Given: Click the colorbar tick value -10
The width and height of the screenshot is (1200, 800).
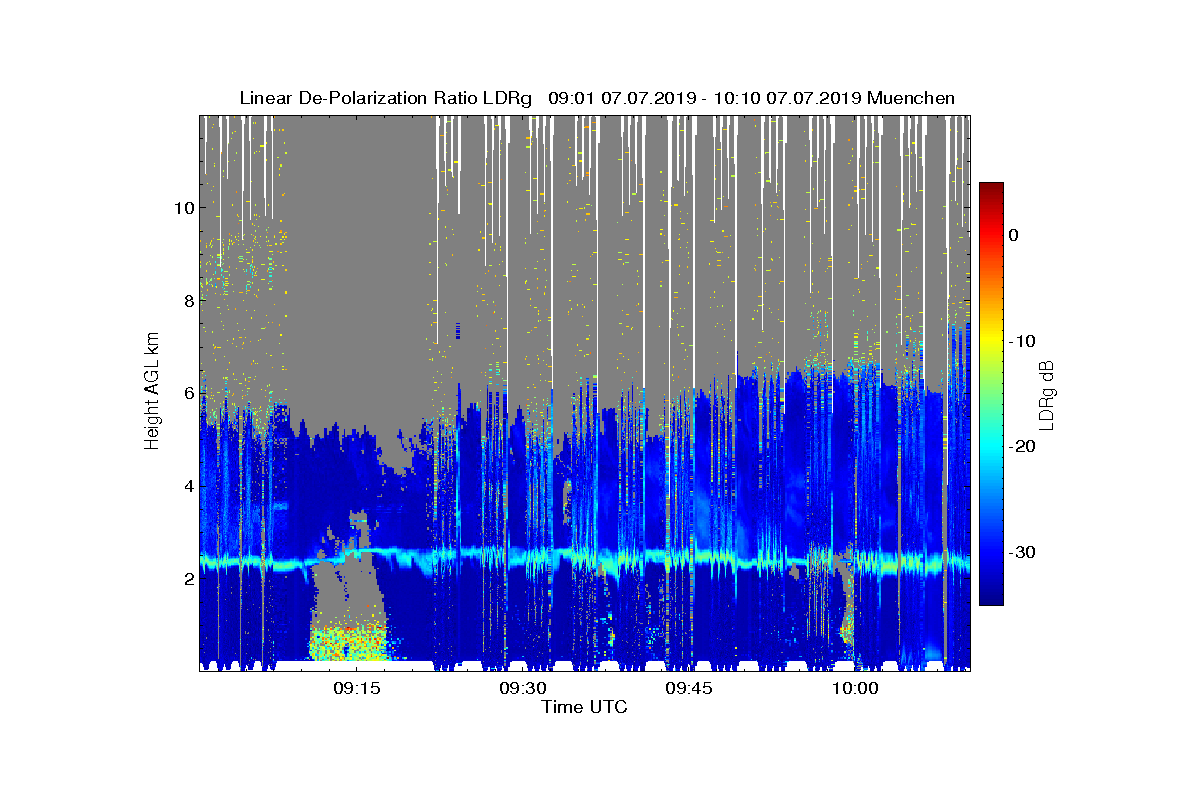Looking at the screenshot, I should click(x=1020, y=341).
